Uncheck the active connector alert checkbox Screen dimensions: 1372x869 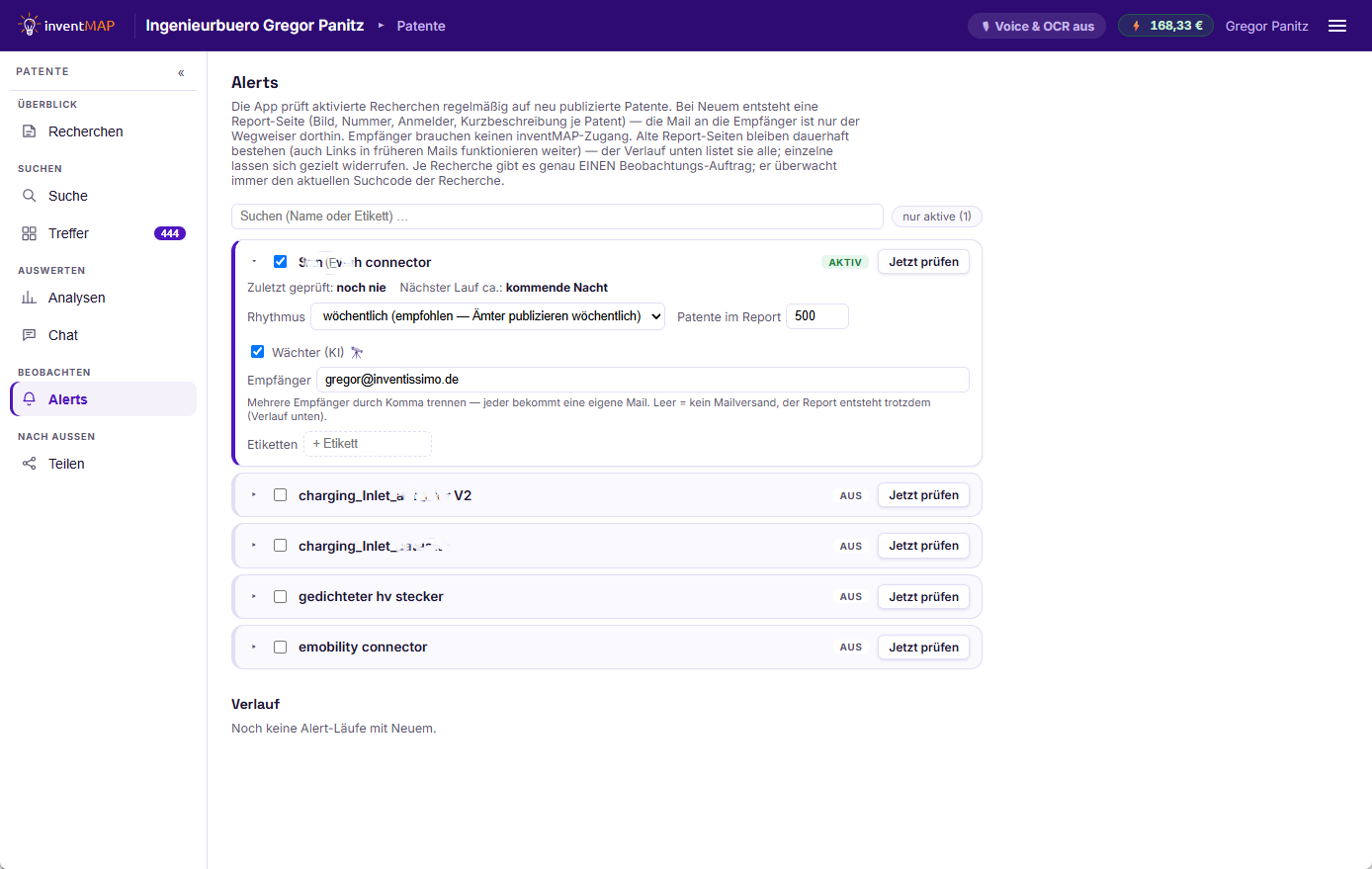280,262
